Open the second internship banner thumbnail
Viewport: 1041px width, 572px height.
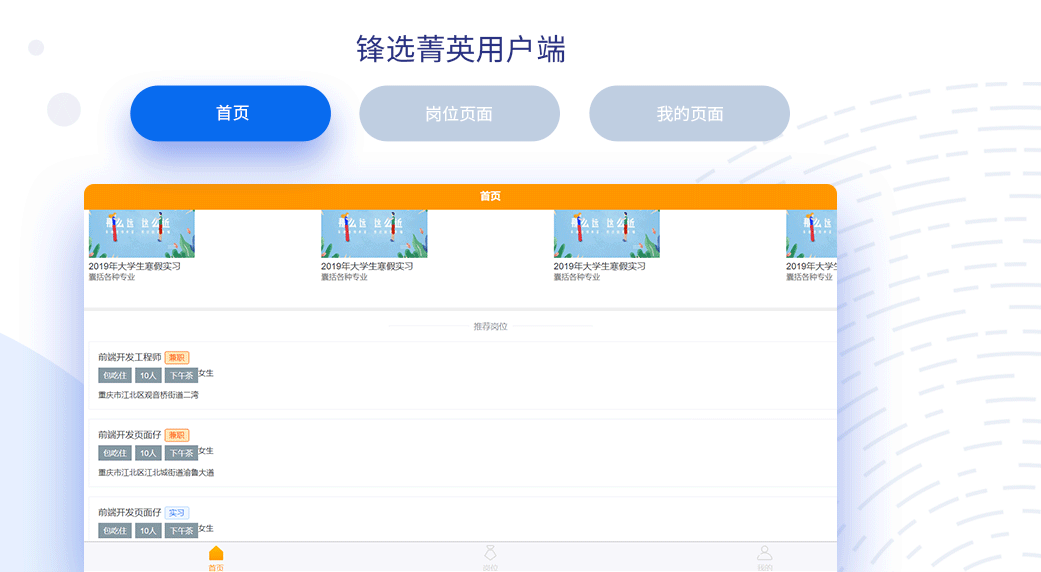tap(374, 234)
